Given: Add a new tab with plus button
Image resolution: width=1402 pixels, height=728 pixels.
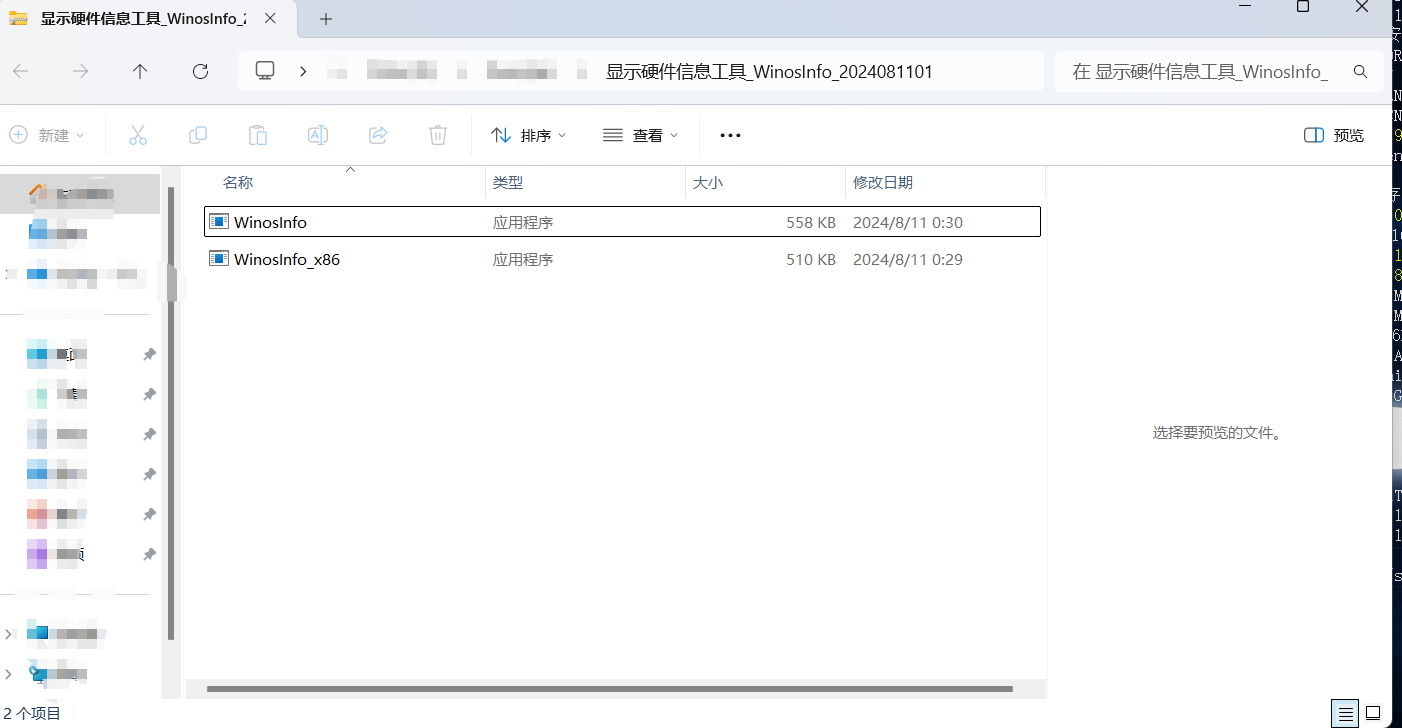Looking at the screenshot, I should pos(325,19).
